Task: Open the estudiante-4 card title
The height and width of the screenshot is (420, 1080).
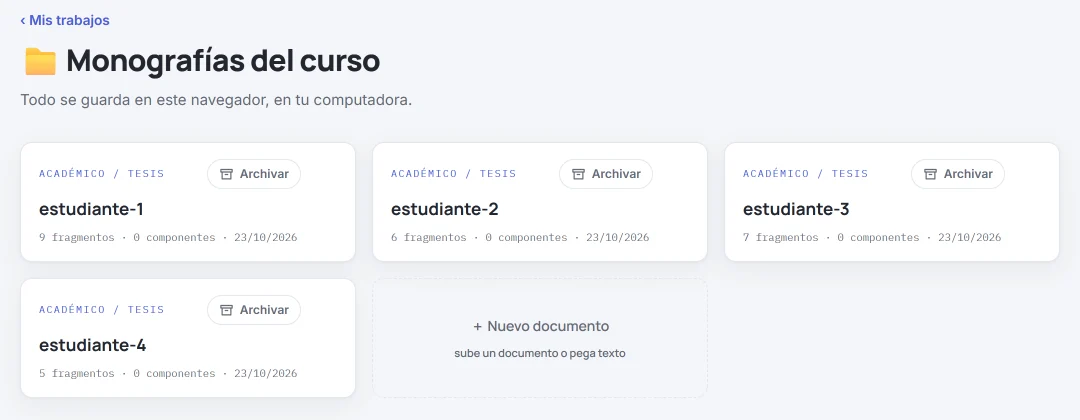Action: pos(92,345)
